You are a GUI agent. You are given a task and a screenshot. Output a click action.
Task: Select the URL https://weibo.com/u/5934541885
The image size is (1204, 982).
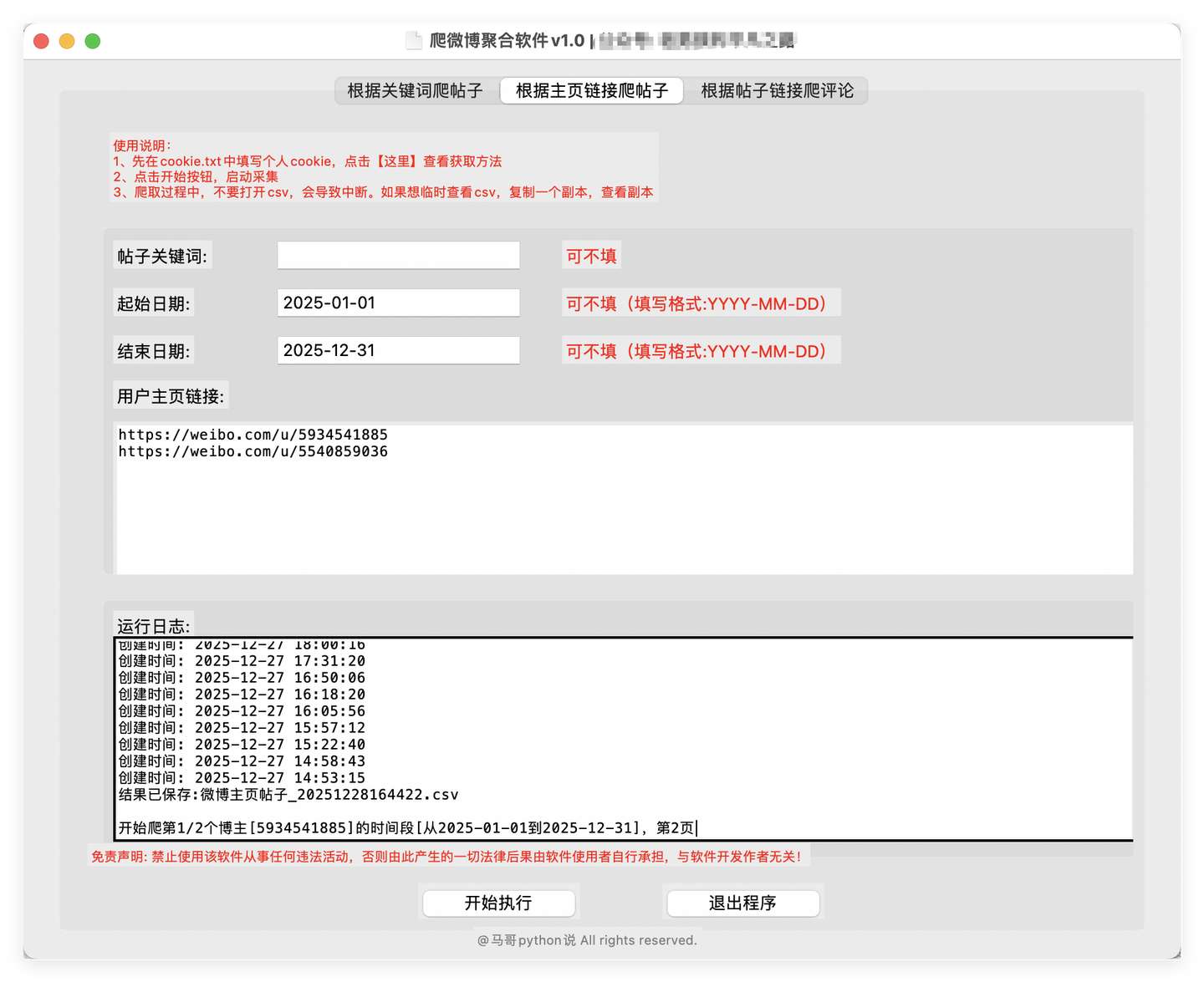pos(253,434)
